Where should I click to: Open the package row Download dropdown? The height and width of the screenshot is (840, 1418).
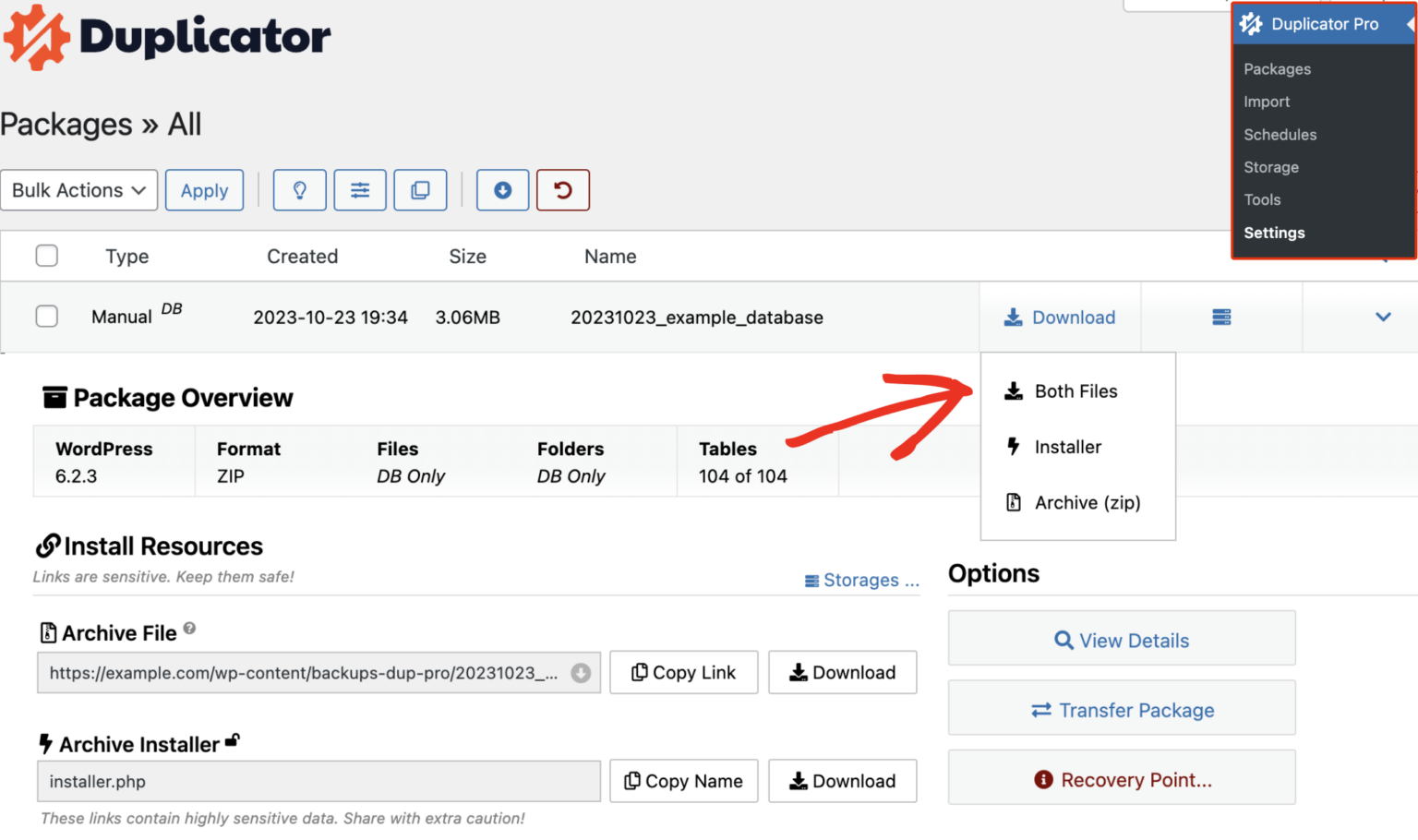pos(1060,318)
